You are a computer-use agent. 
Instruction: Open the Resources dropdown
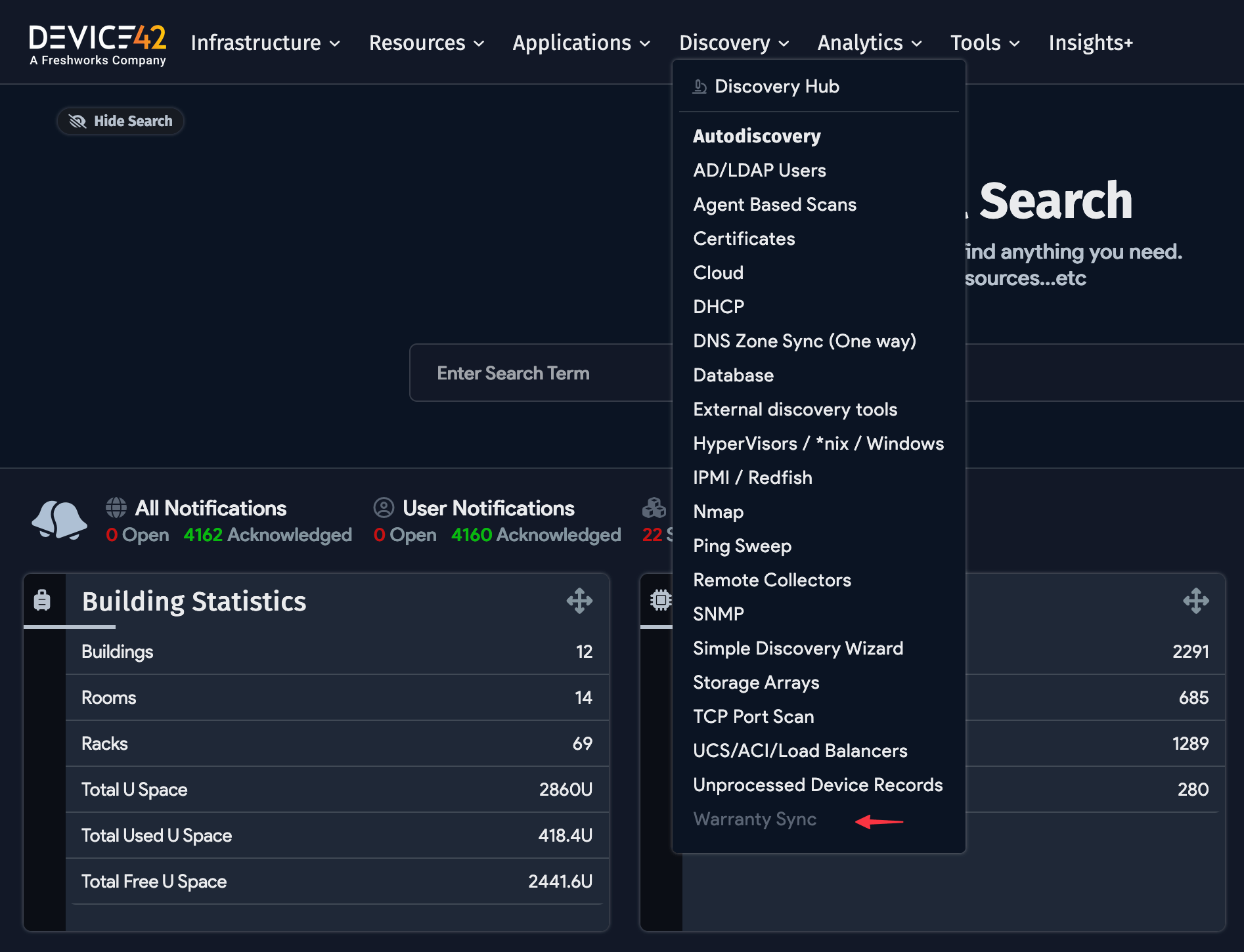click(x=426, y=43)
